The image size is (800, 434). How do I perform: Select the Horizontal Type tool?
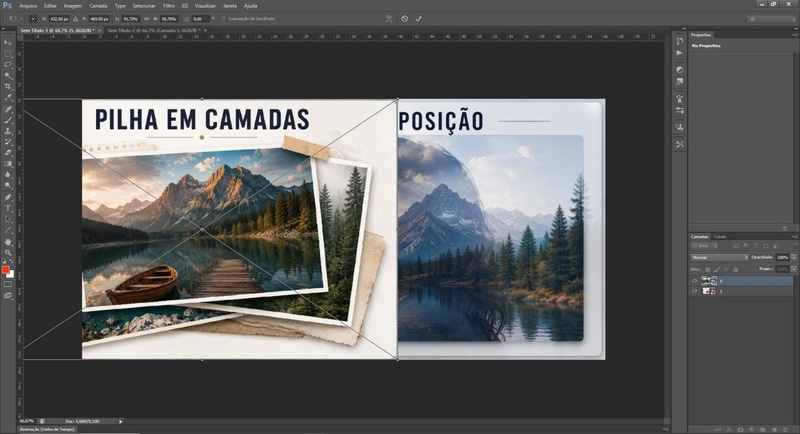pyautogui.click(x=8, y=208)
